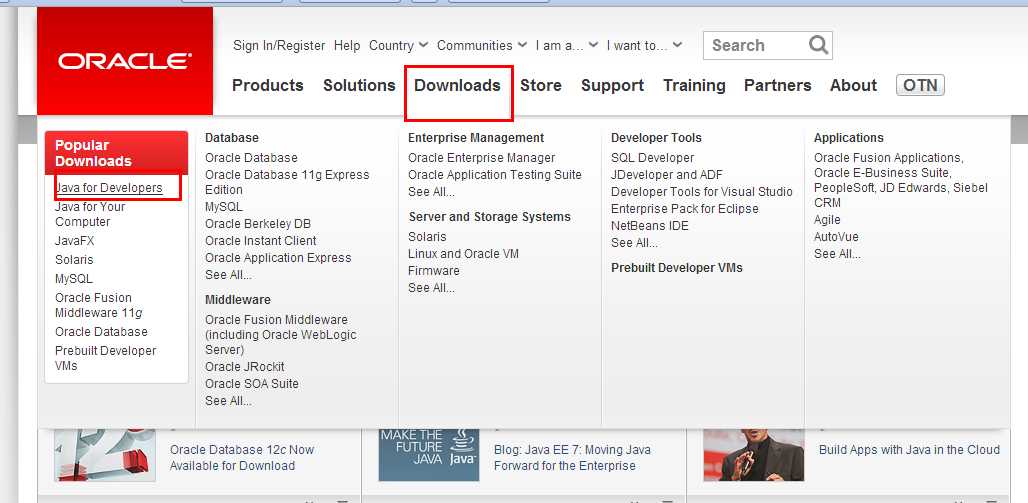Expand the 'I am a...' dropdown

tap(566, 45)
